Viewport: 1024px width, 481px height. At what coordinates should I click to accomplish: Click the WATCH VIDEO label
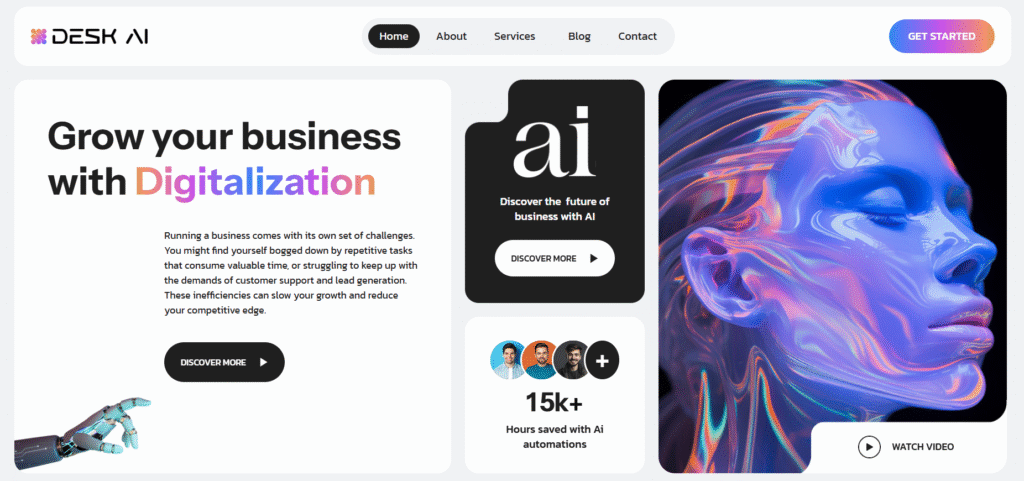[923, 447]
